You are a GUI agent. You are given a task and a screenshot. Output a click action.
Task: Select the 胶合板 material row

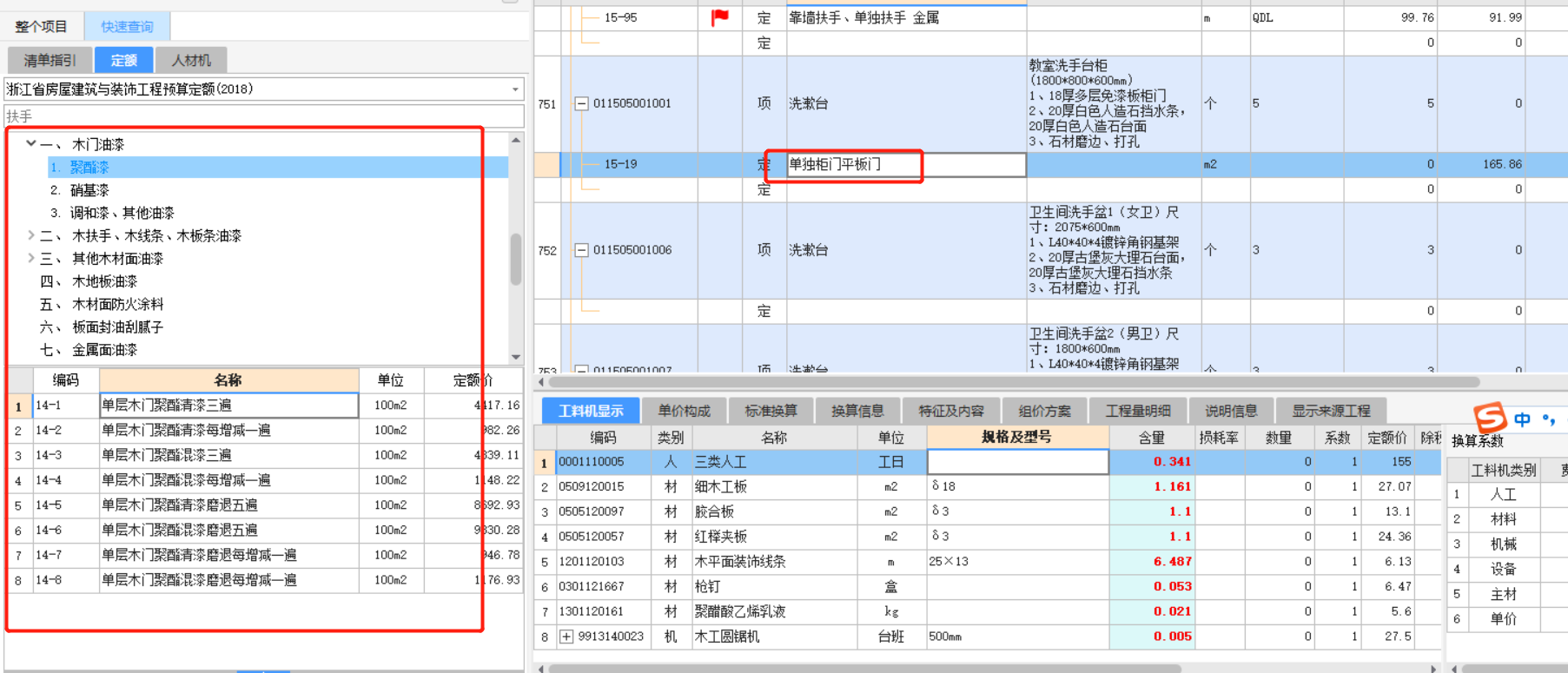(986, 512)
